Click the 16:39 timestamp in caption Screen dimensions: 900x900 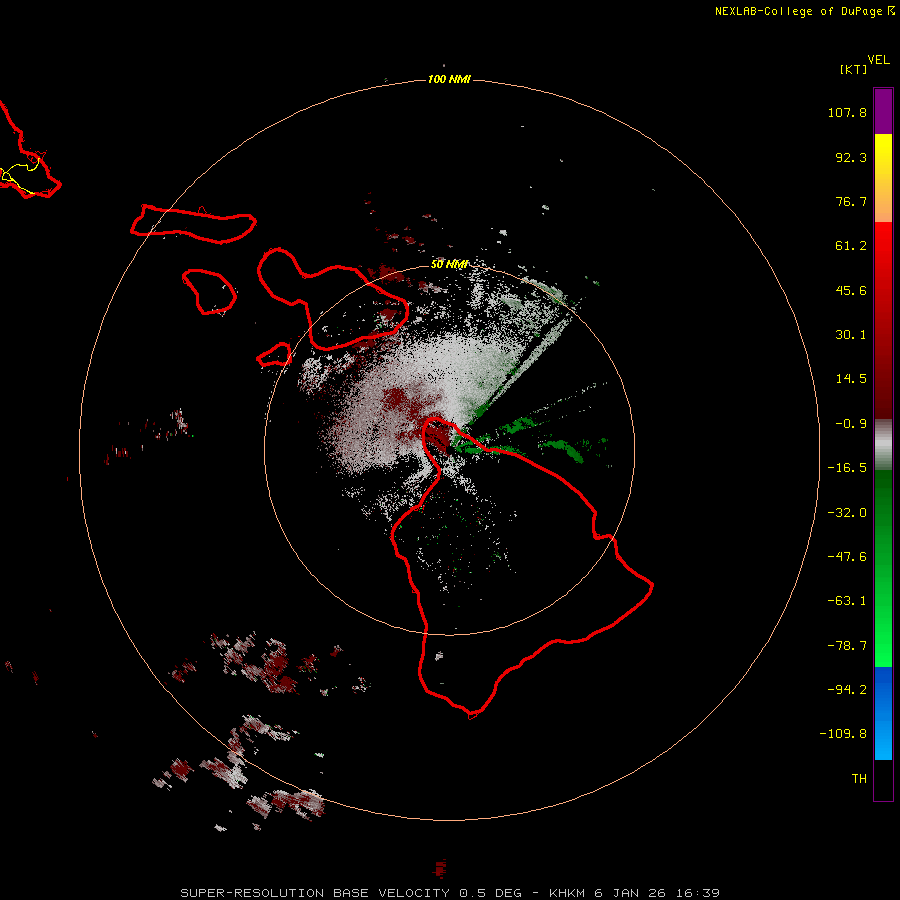[698, 893]
